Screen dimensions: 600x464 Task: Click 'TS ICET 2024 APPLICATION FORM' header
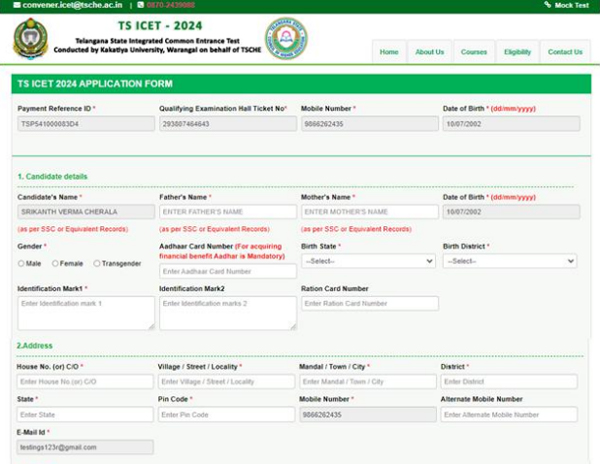click(95, 84)
